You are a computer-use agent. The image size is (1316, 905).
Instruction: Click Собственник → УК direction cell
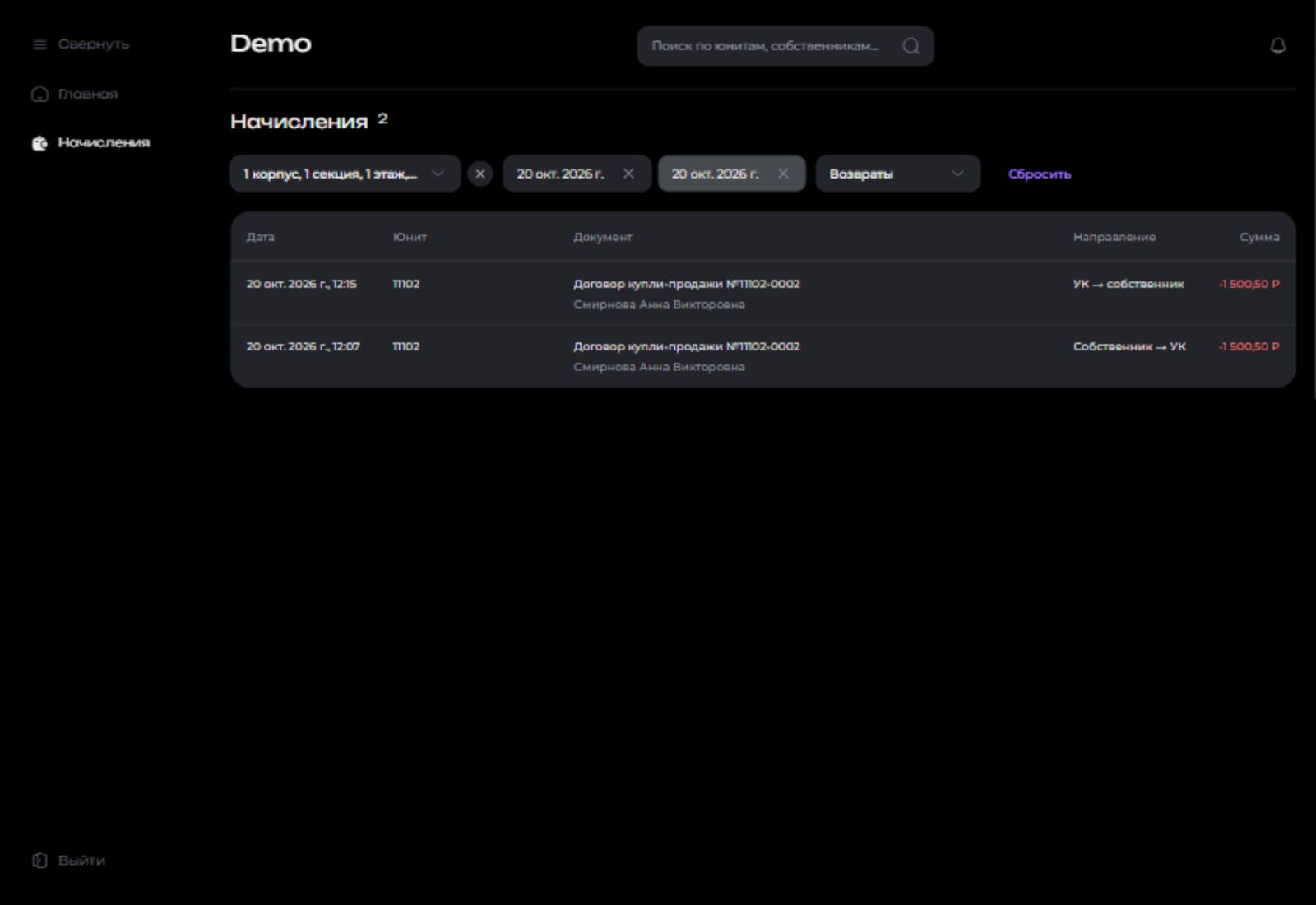[x=1129, y=346]
